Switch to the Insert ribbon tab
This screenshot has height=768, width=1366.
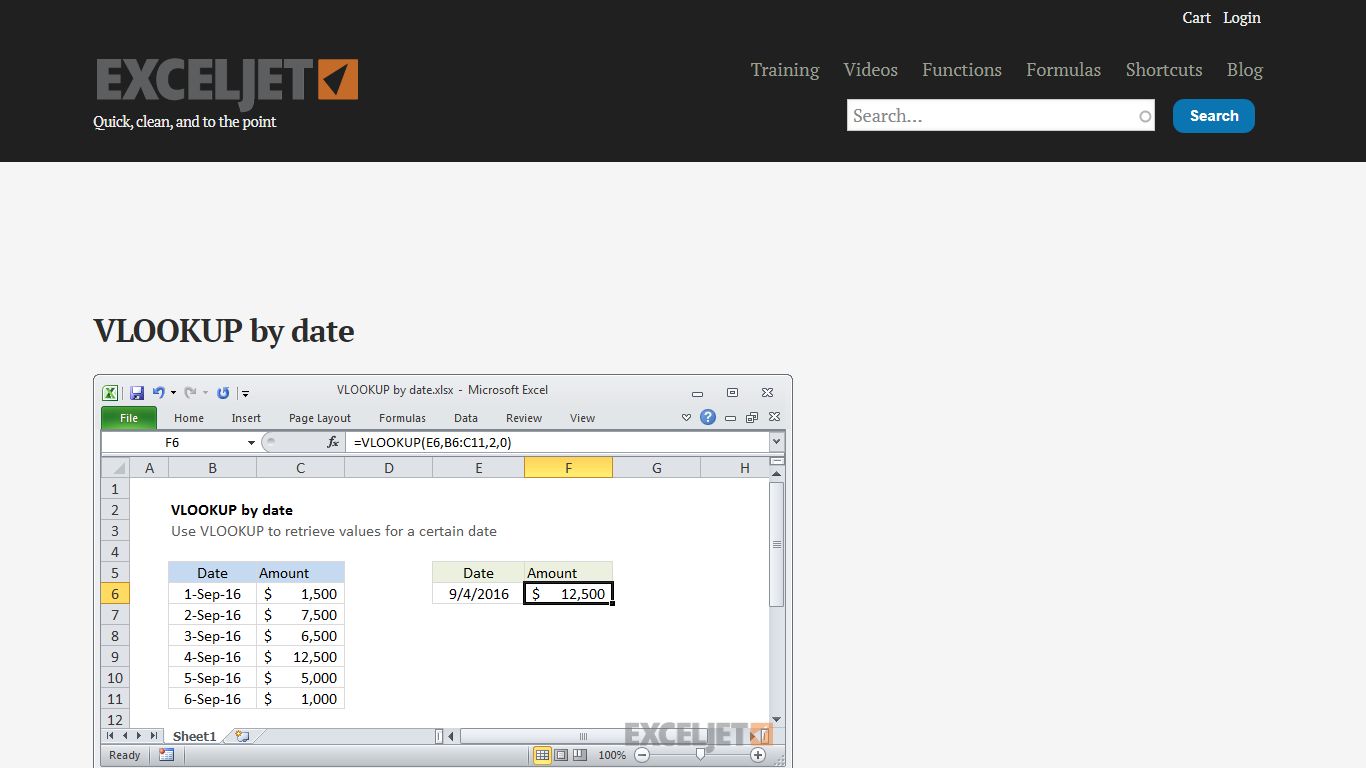click(246, 418)
